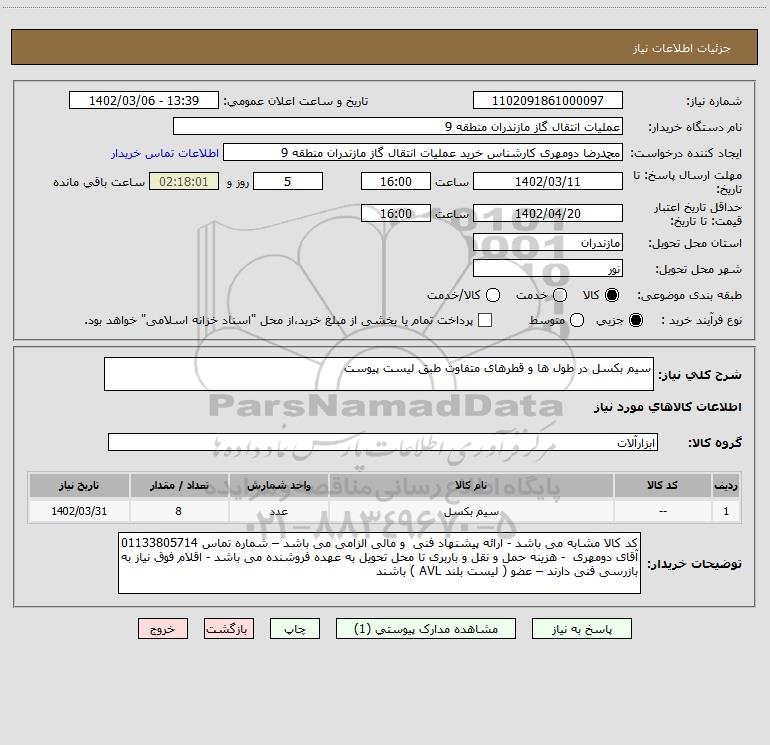Choose the متوسط purchase type radio
Viewport: 770px width, 745px height.
577,320
